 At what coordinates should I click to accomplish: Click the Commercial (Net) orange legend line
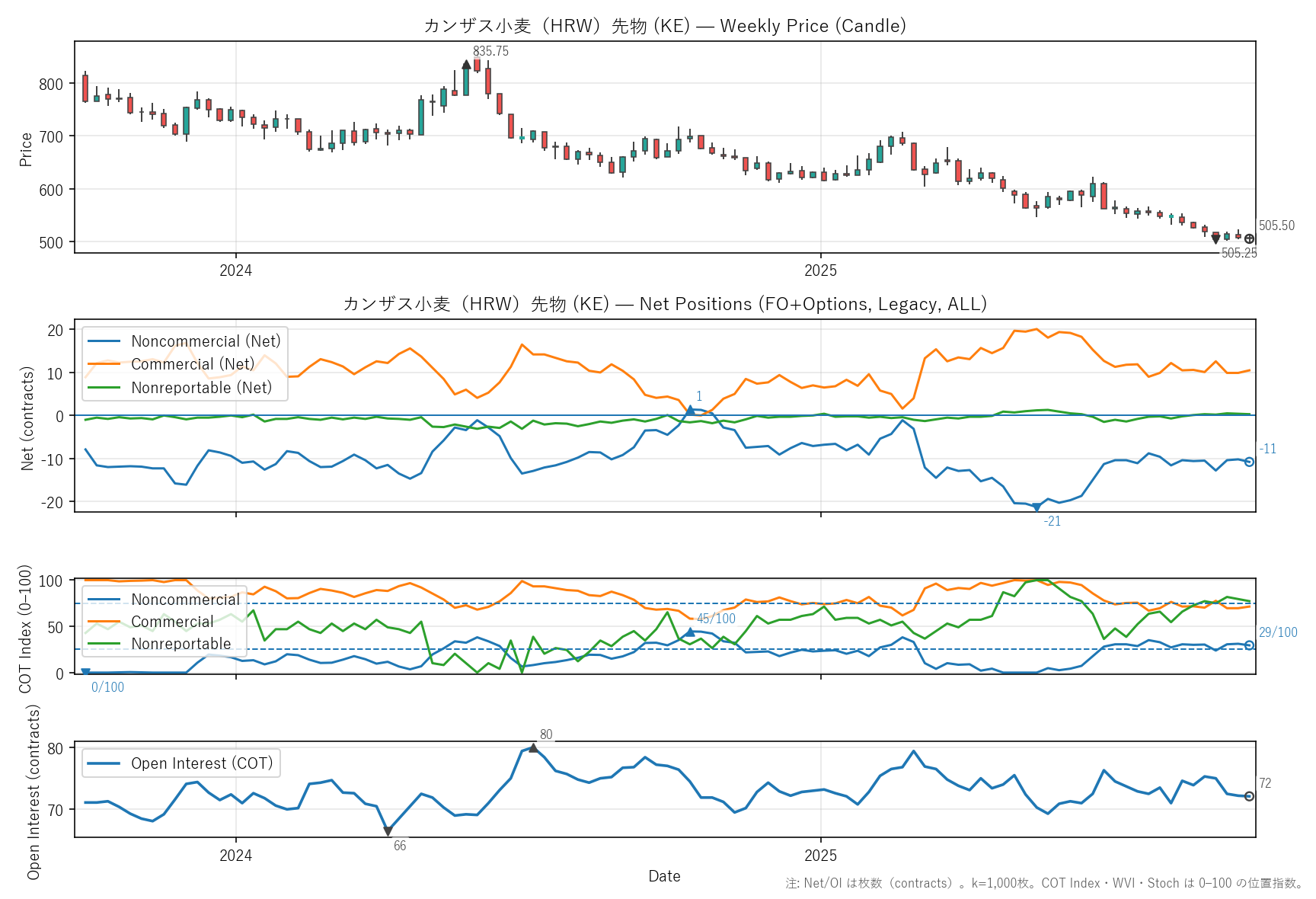coord(104,364)
